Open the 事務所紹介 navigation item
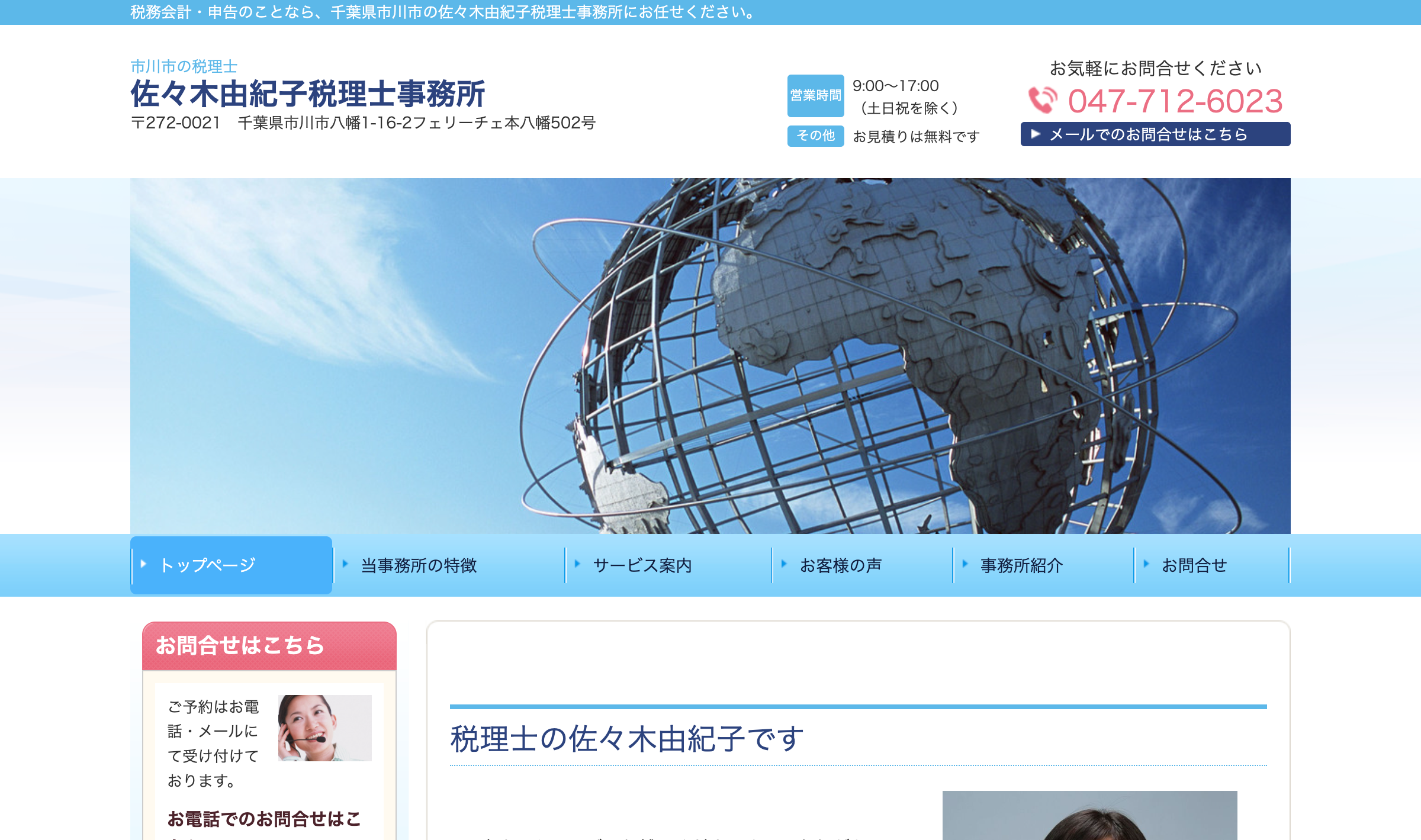 (x=1021, y=565)
